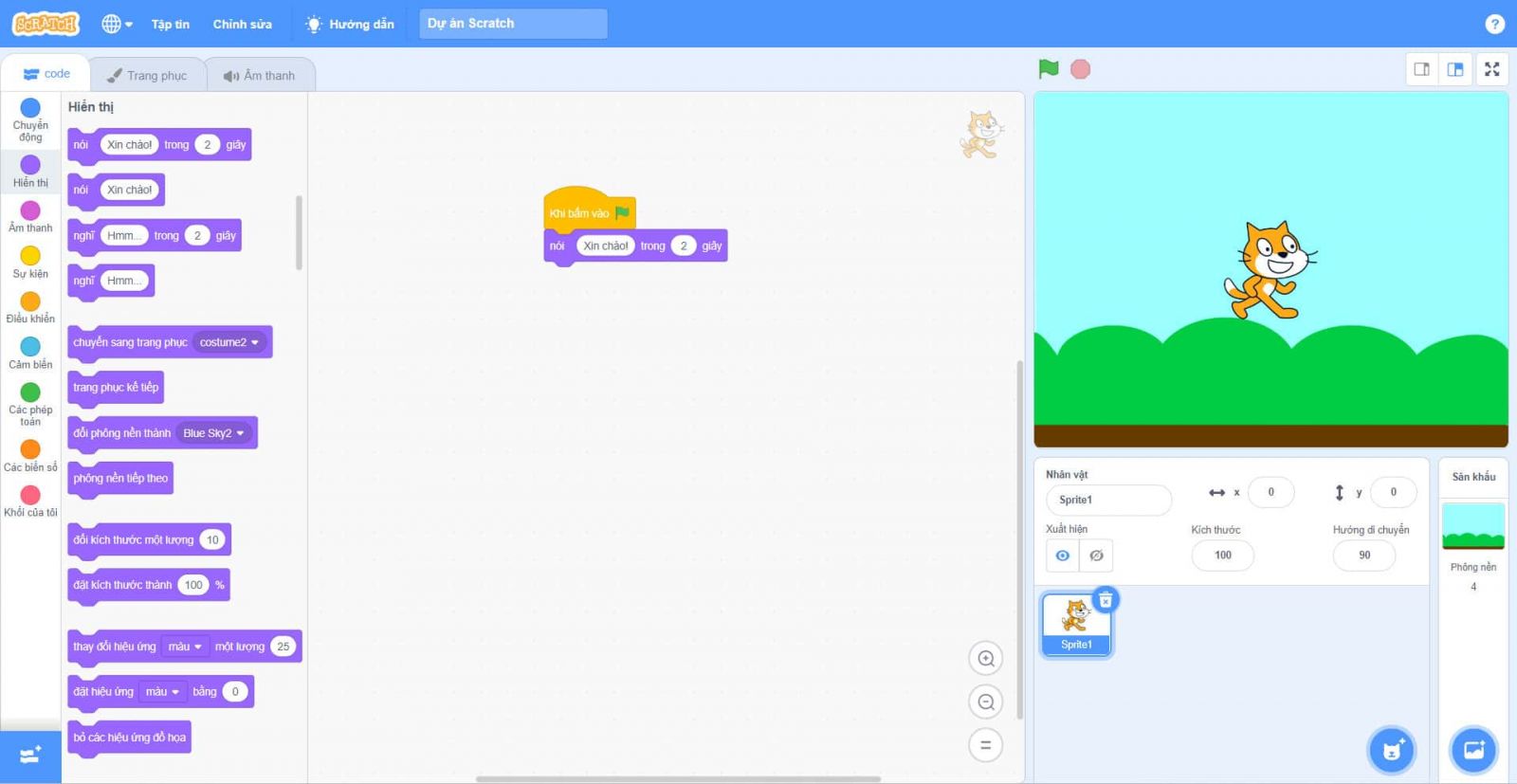1517x784 pixels.
Task: Switch to small stage layout
Action: tap(1422, 69)
